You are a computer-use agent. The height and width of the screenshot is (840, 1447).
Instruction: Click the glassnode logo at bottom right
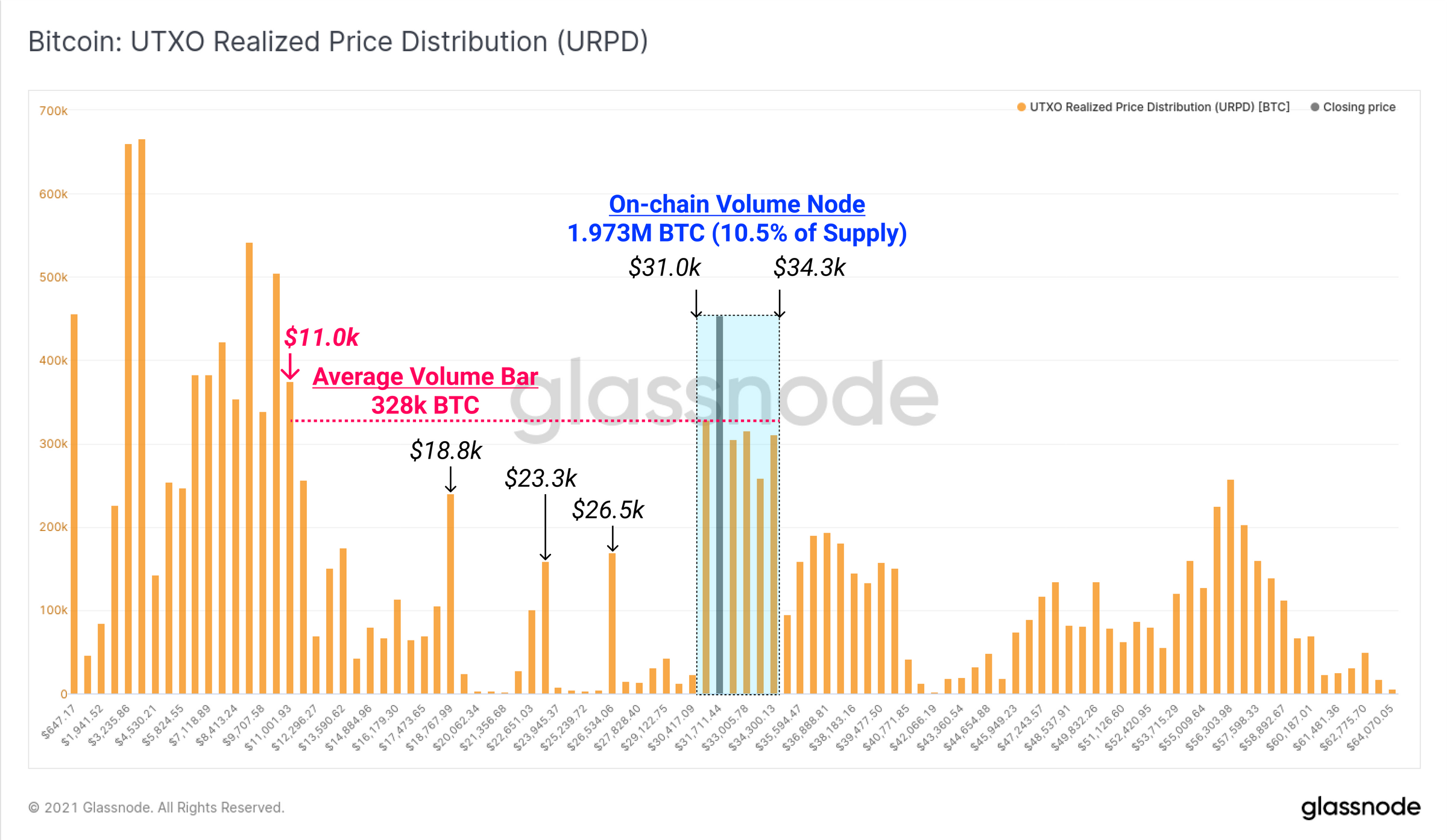coord(1360,807)
